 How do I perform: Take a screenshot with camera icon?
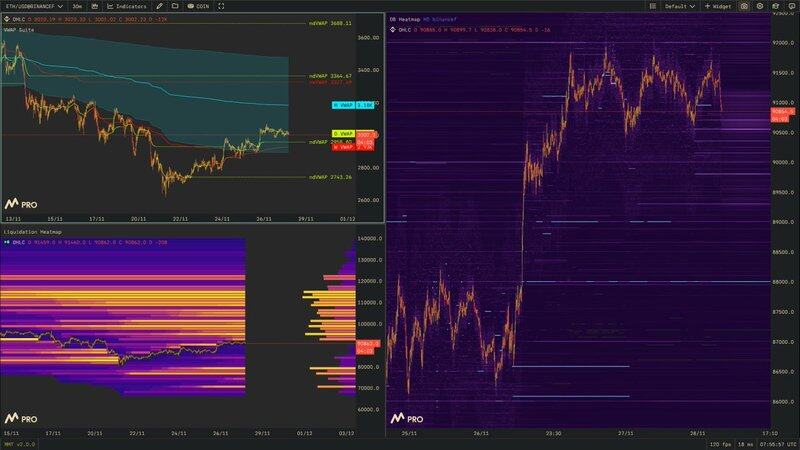pos(744,6)
